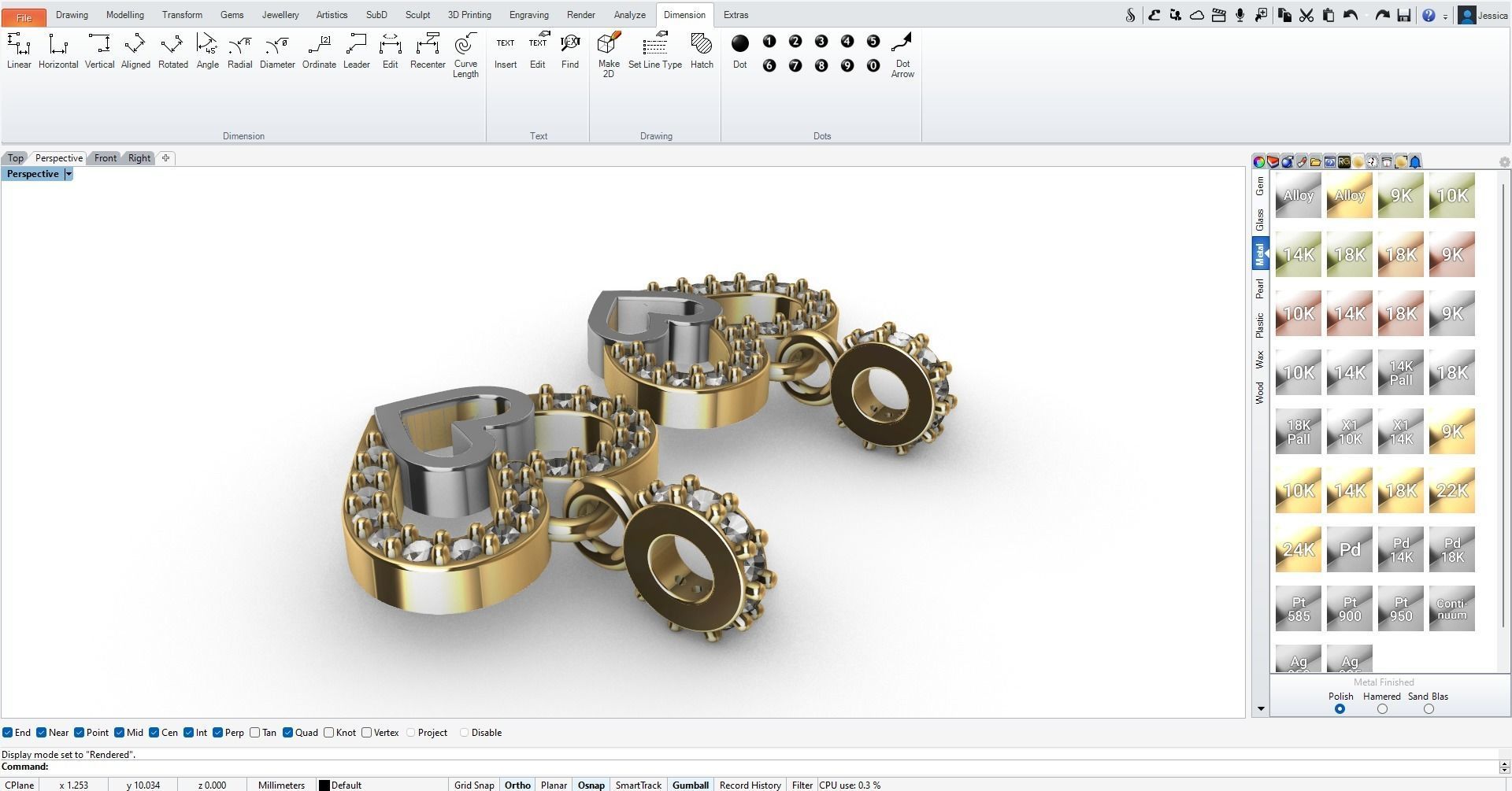
Task: Select the Rotated dimension tool
Action: [172, 51]
